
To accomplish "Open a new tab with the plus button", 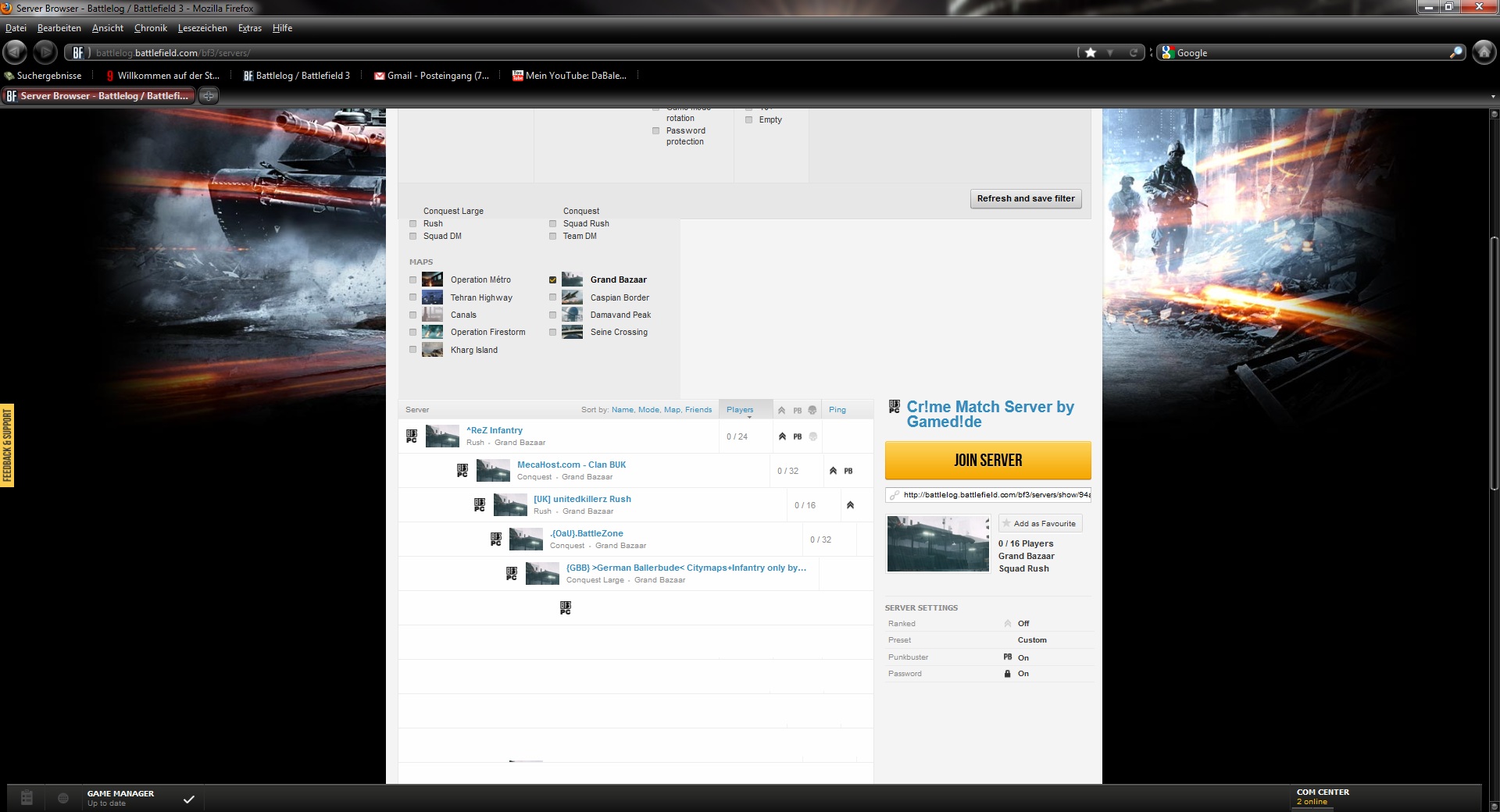I will [209, 96].
